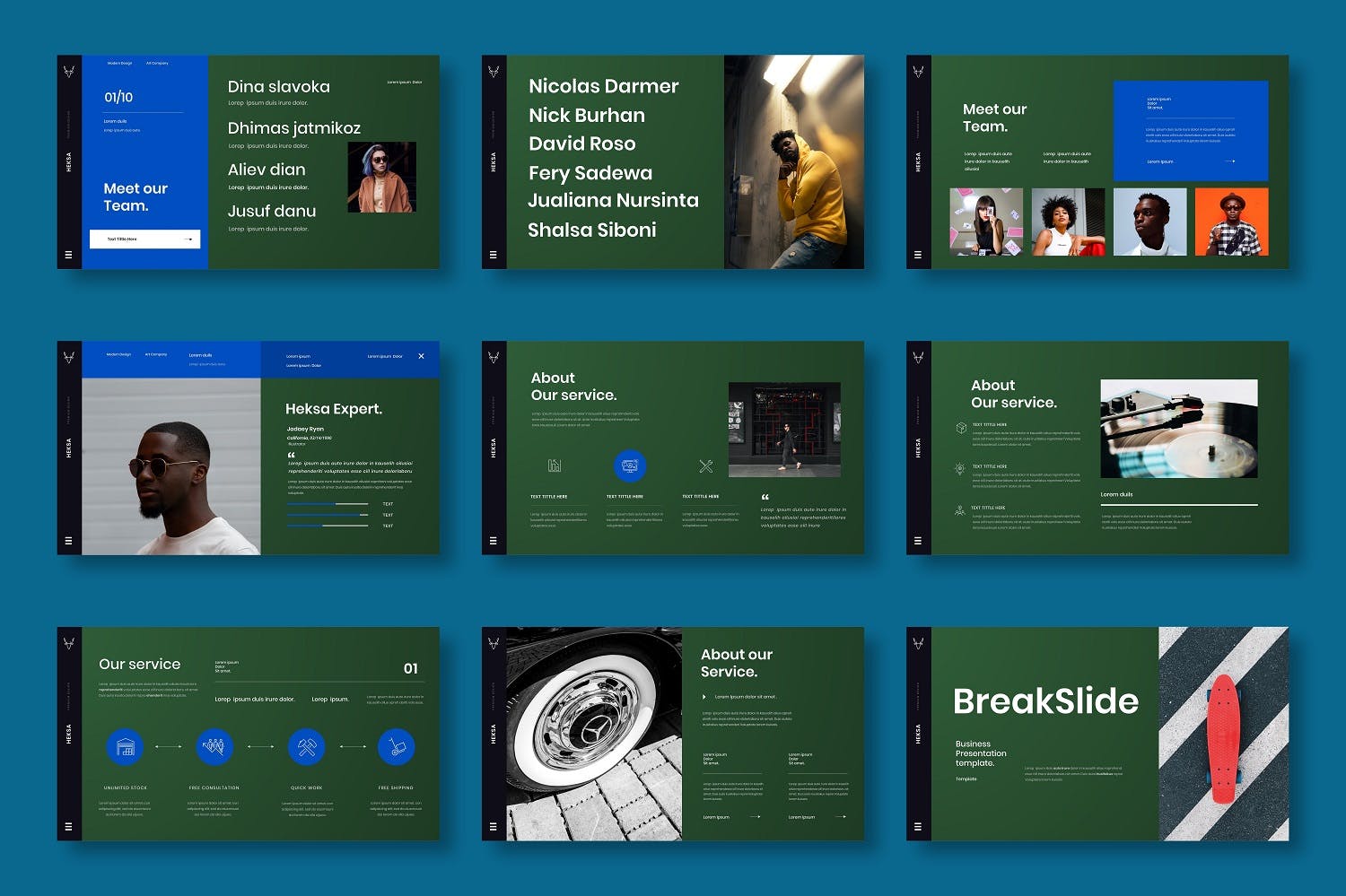Click the bar chart outline icon
Image resolution: width=1346 pixels, height=896 pixels.
tap(555, 465)
